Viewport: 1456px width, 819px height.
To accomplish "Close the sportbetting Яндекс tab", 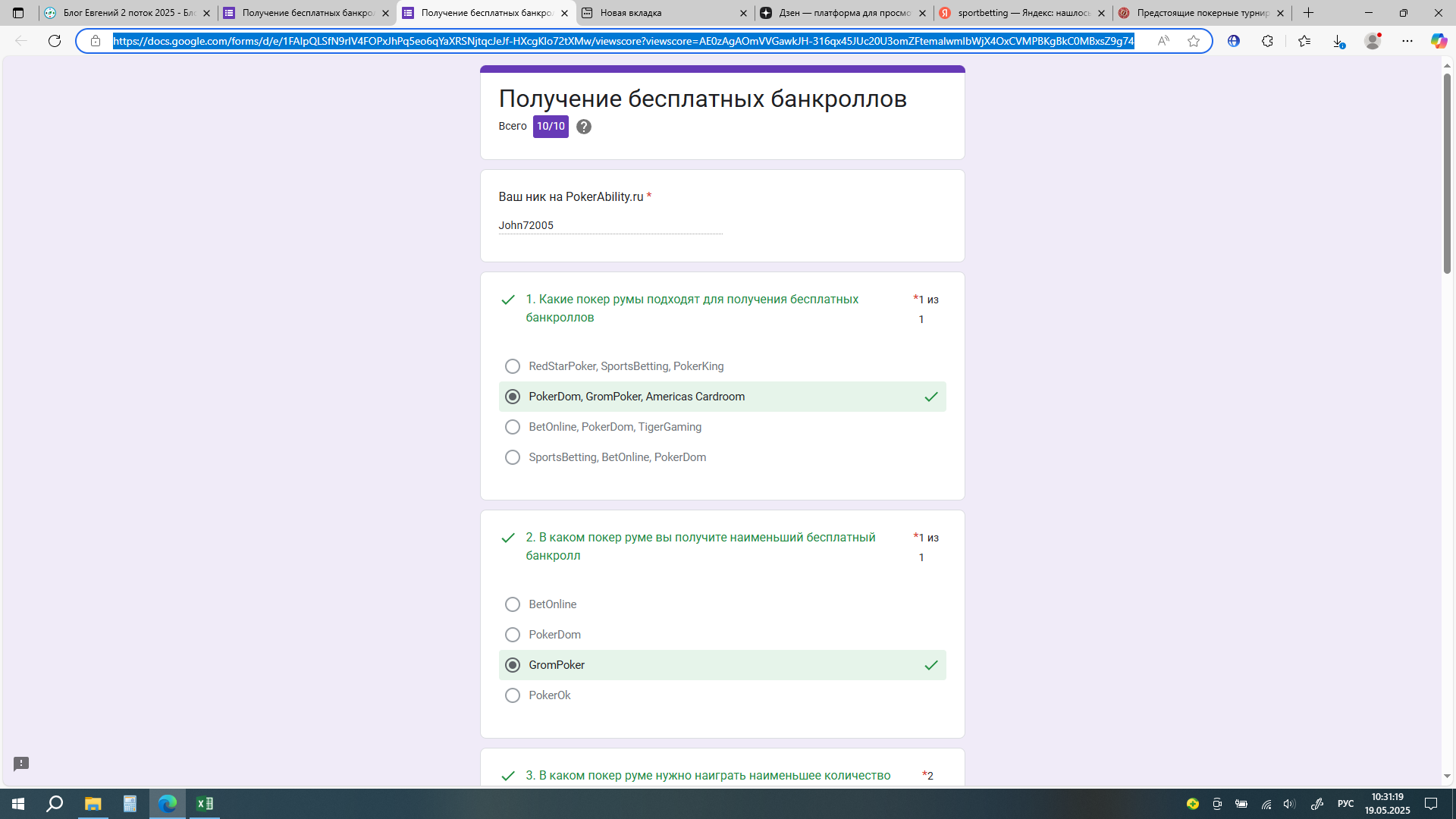I will 1101,13.
